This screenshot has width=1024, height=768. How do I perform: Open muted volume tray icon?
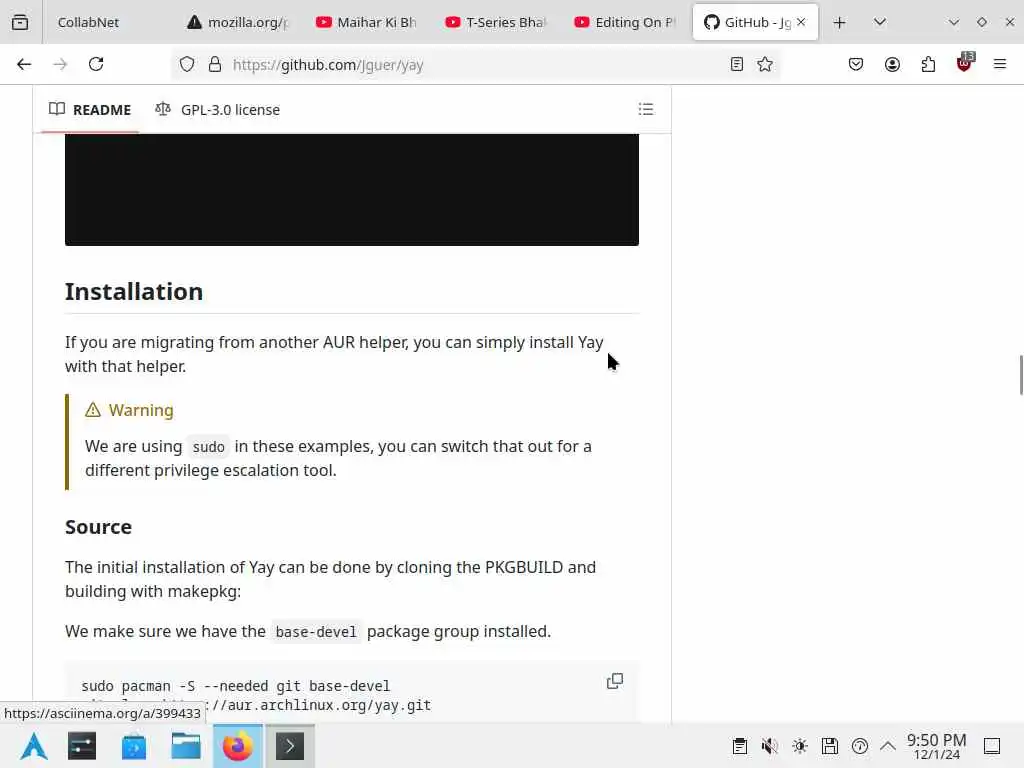point(770,746)
